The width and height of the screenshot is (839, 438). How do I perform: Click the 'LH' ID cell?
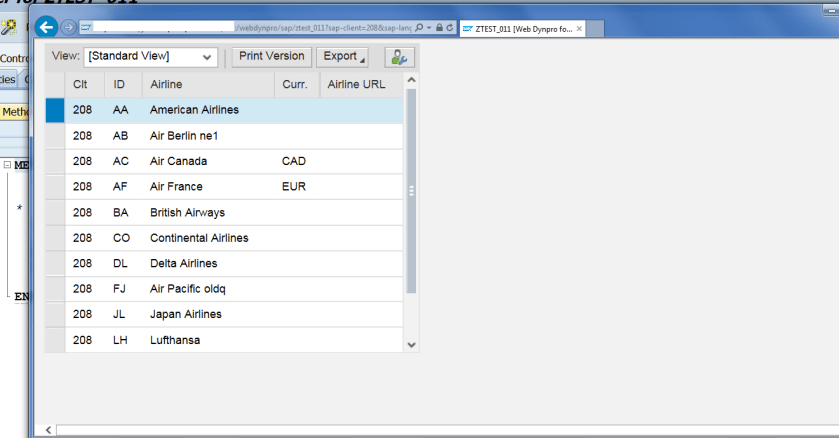pyautogui.click(x=124, y=340)
